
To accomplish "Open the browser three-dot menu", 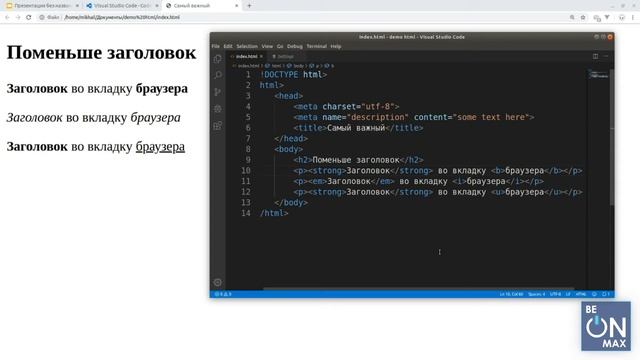I will point(633,17).
